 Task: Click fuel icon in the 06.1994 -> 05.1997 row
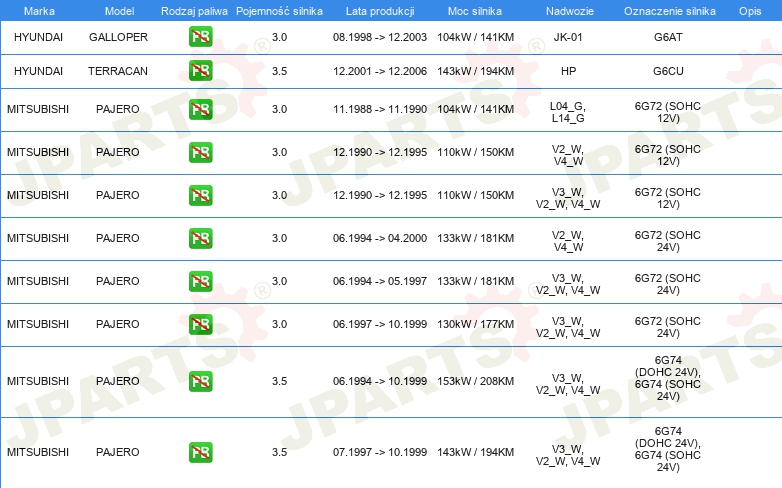(x=200, y=281)
